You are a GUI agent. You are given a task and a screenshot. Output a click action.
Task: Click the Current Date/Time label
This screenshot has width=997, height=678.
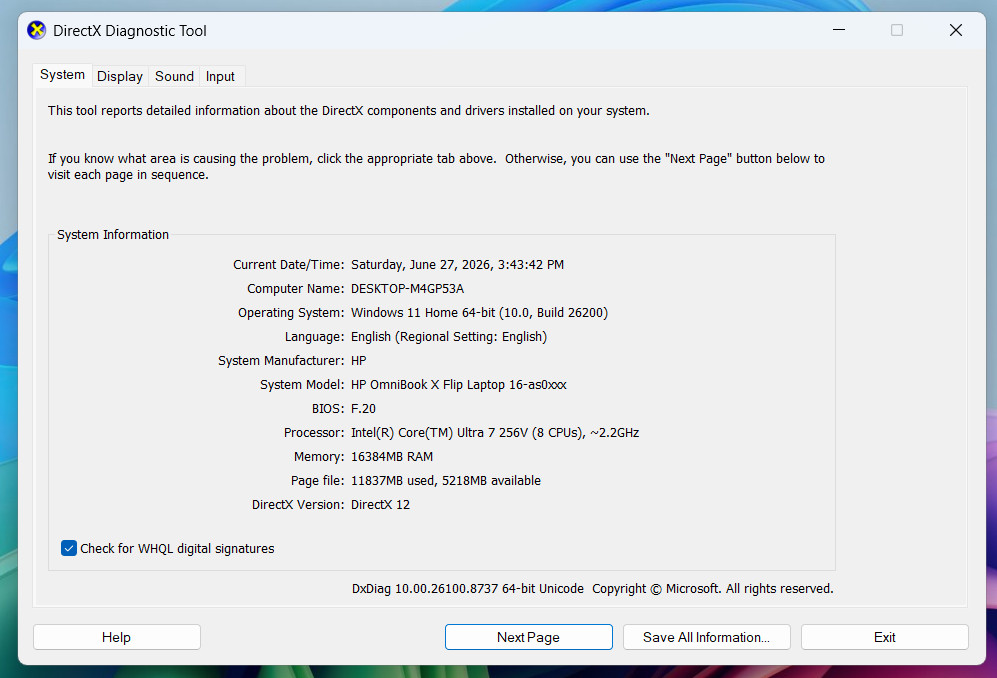pos(289,265)
